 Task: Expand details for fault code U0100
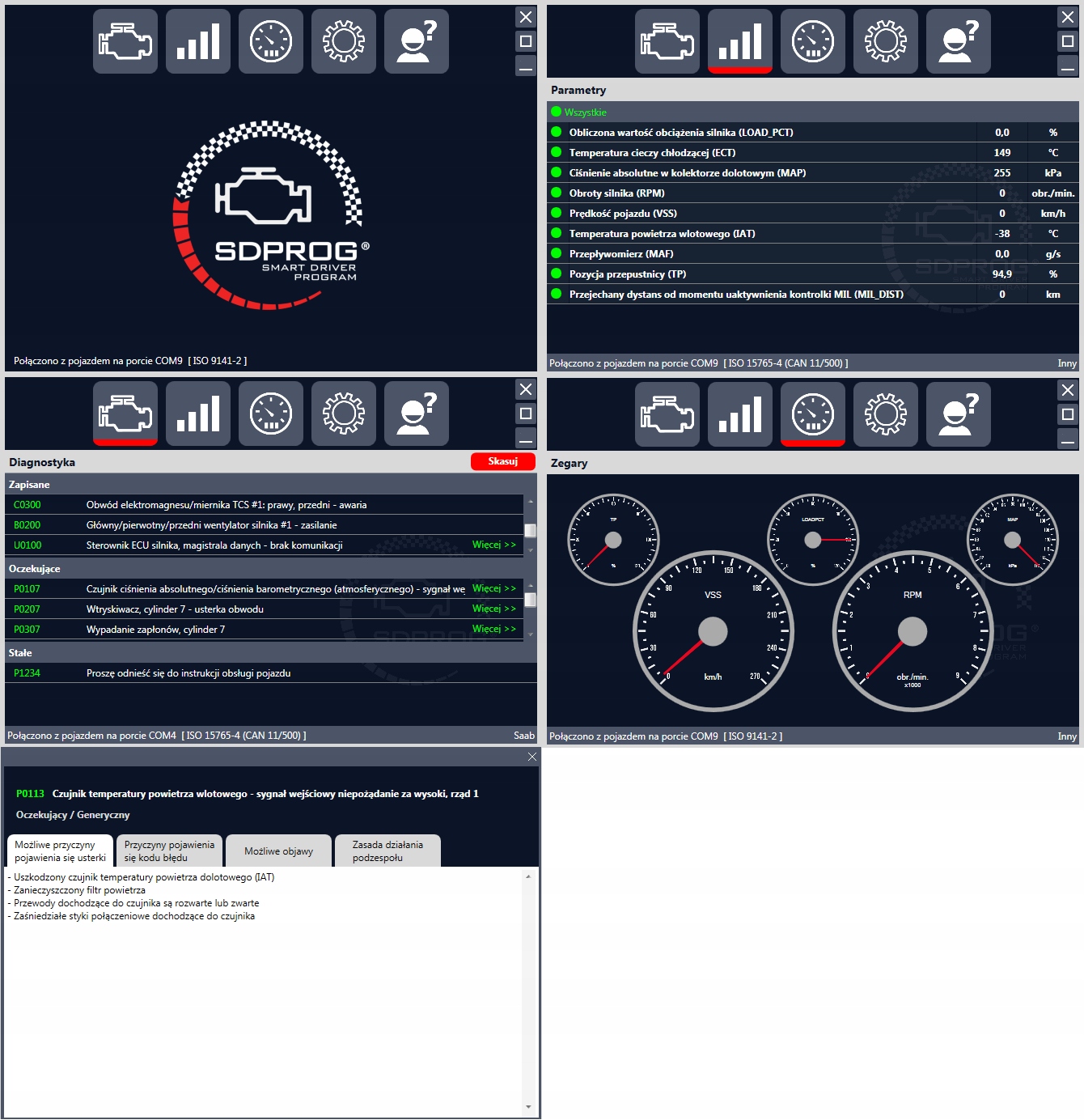point(494,545)
